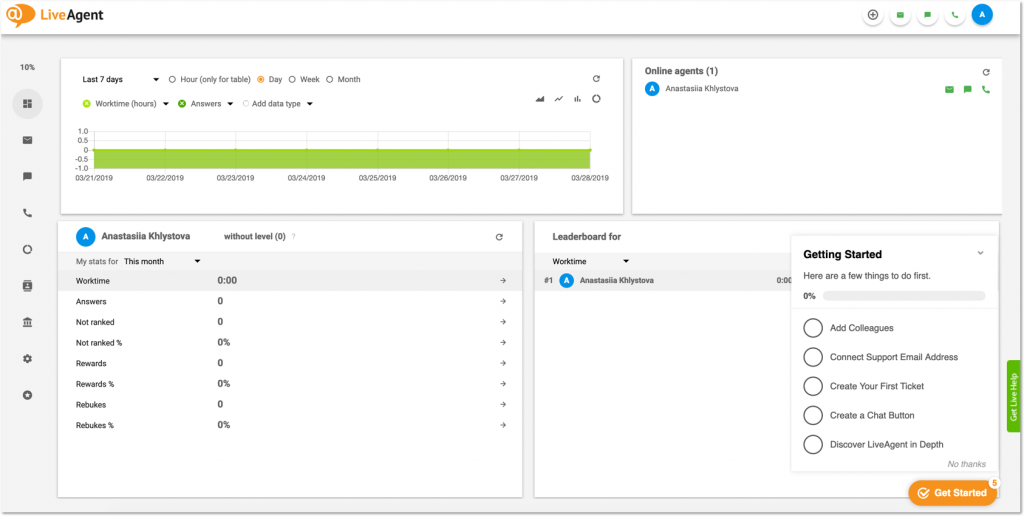The height and width of the screenshot is (516, 1024).
Task: Click the green phone status icon in header
Action: (x=955, y=15)
